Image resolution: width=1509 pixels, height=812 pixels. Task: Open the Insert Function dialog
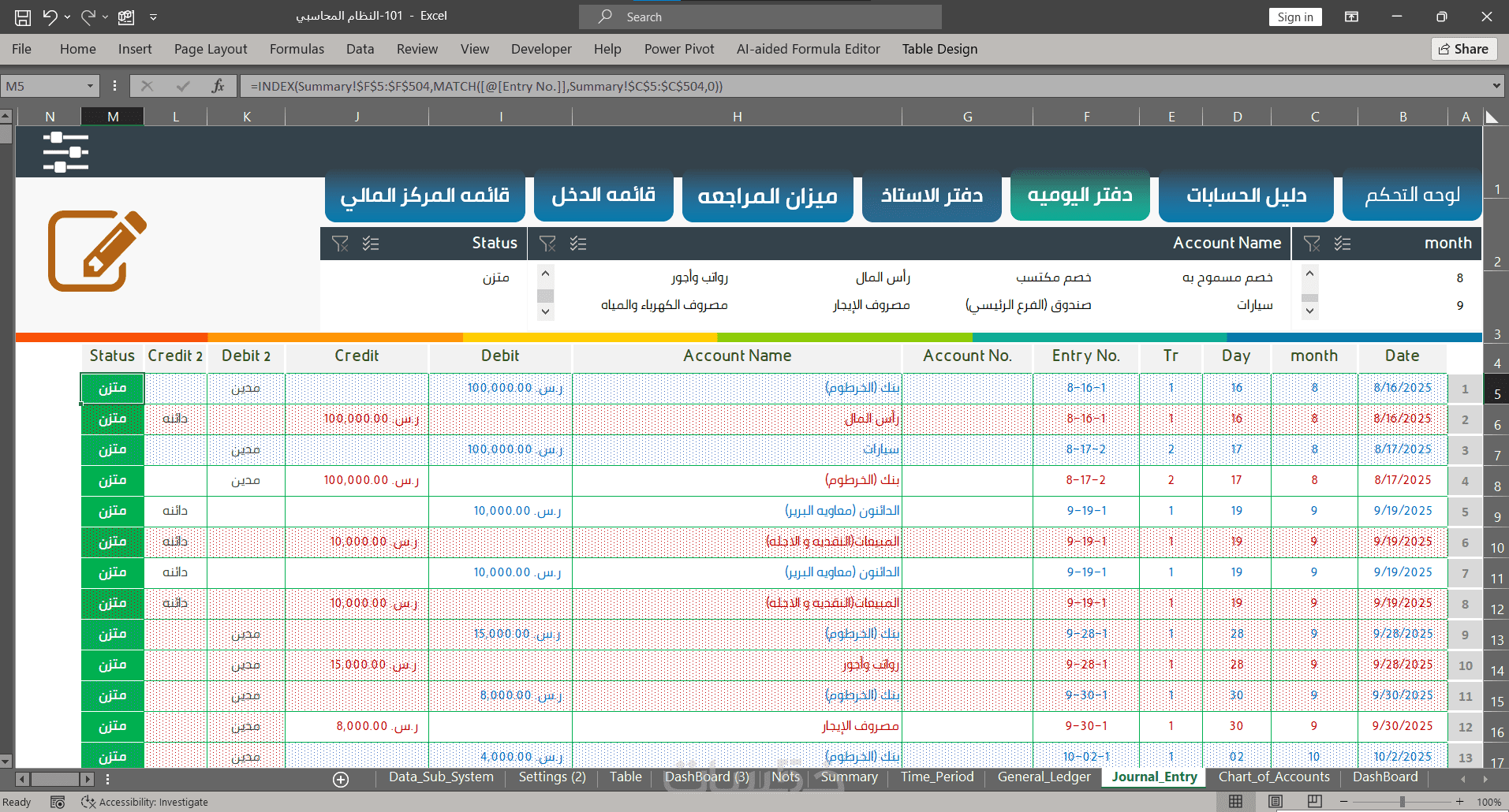pyautogui.click(x=219, y=86)
